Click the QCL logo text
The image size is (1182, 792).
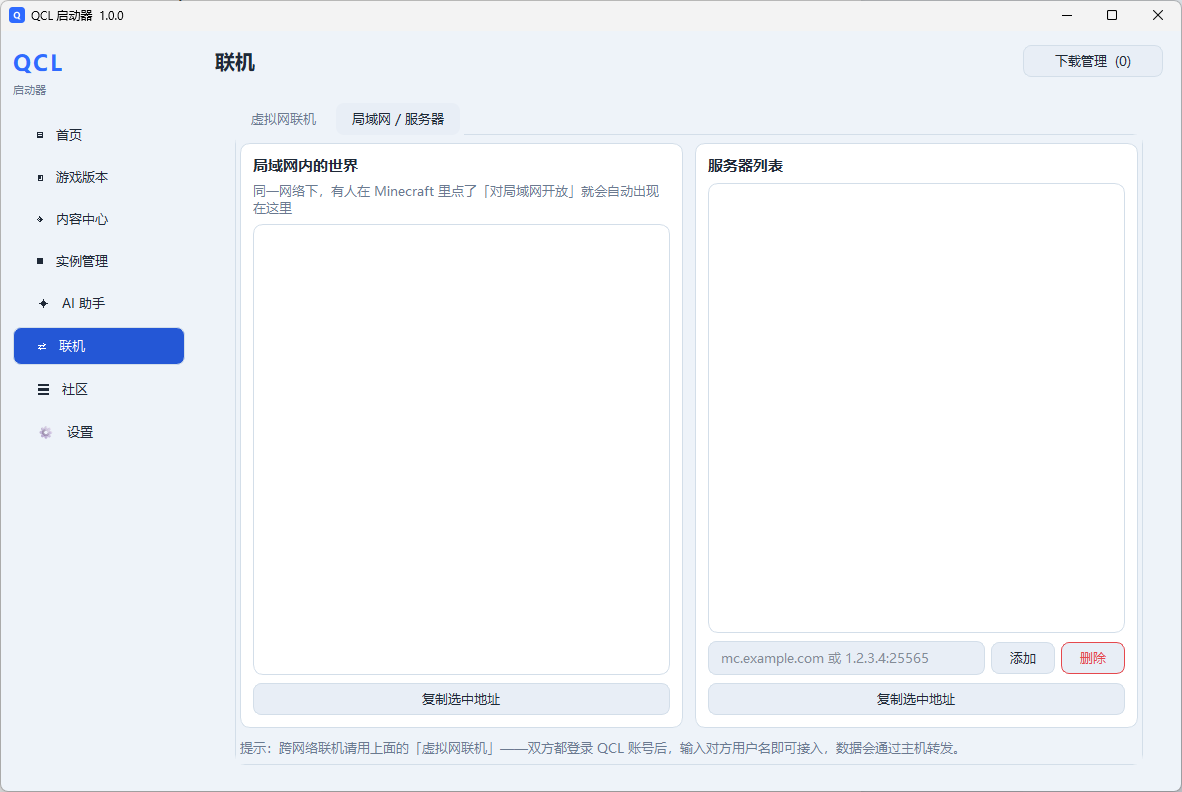tap(38, 63)
